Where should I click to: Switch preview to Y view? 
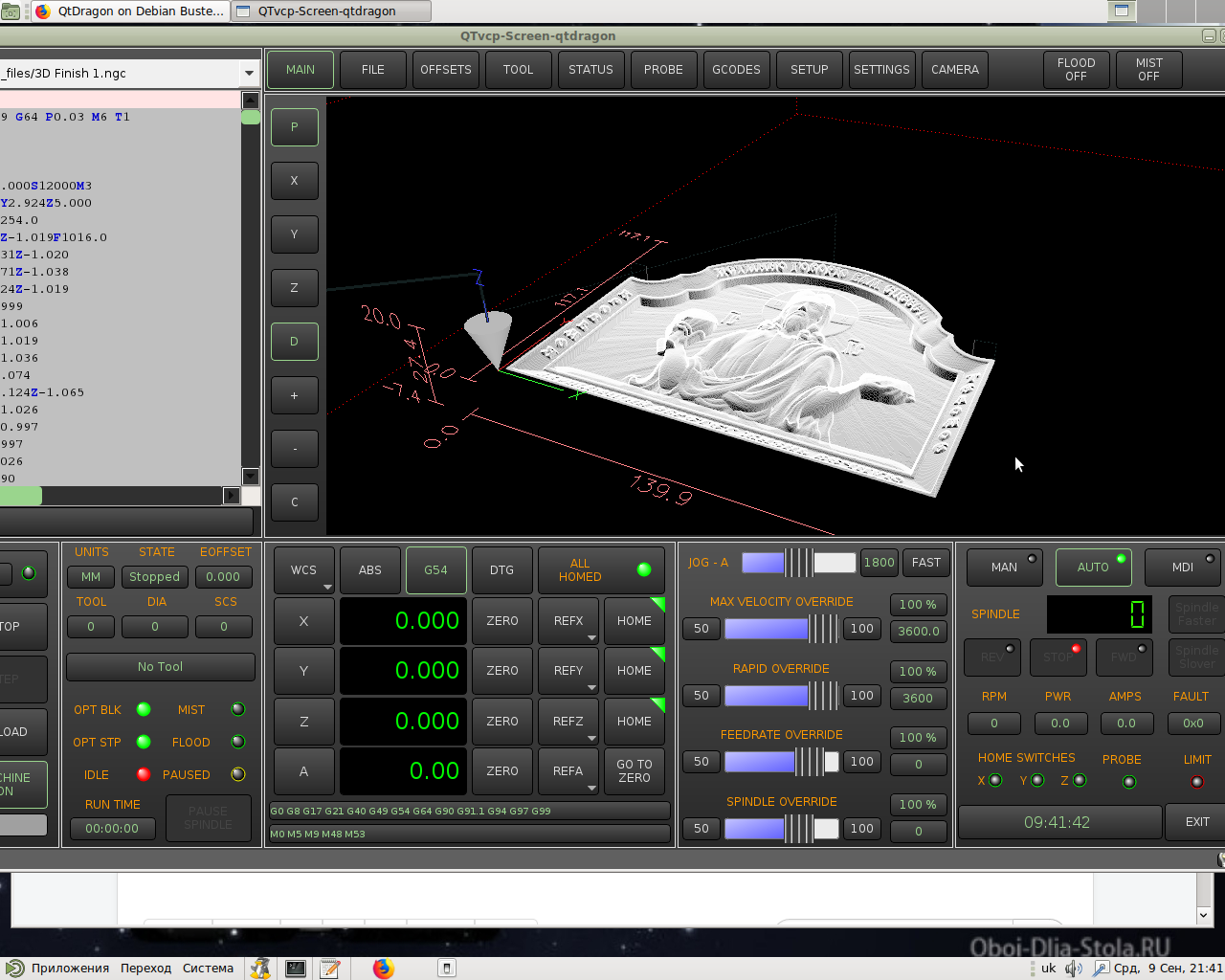click(294, 234)
